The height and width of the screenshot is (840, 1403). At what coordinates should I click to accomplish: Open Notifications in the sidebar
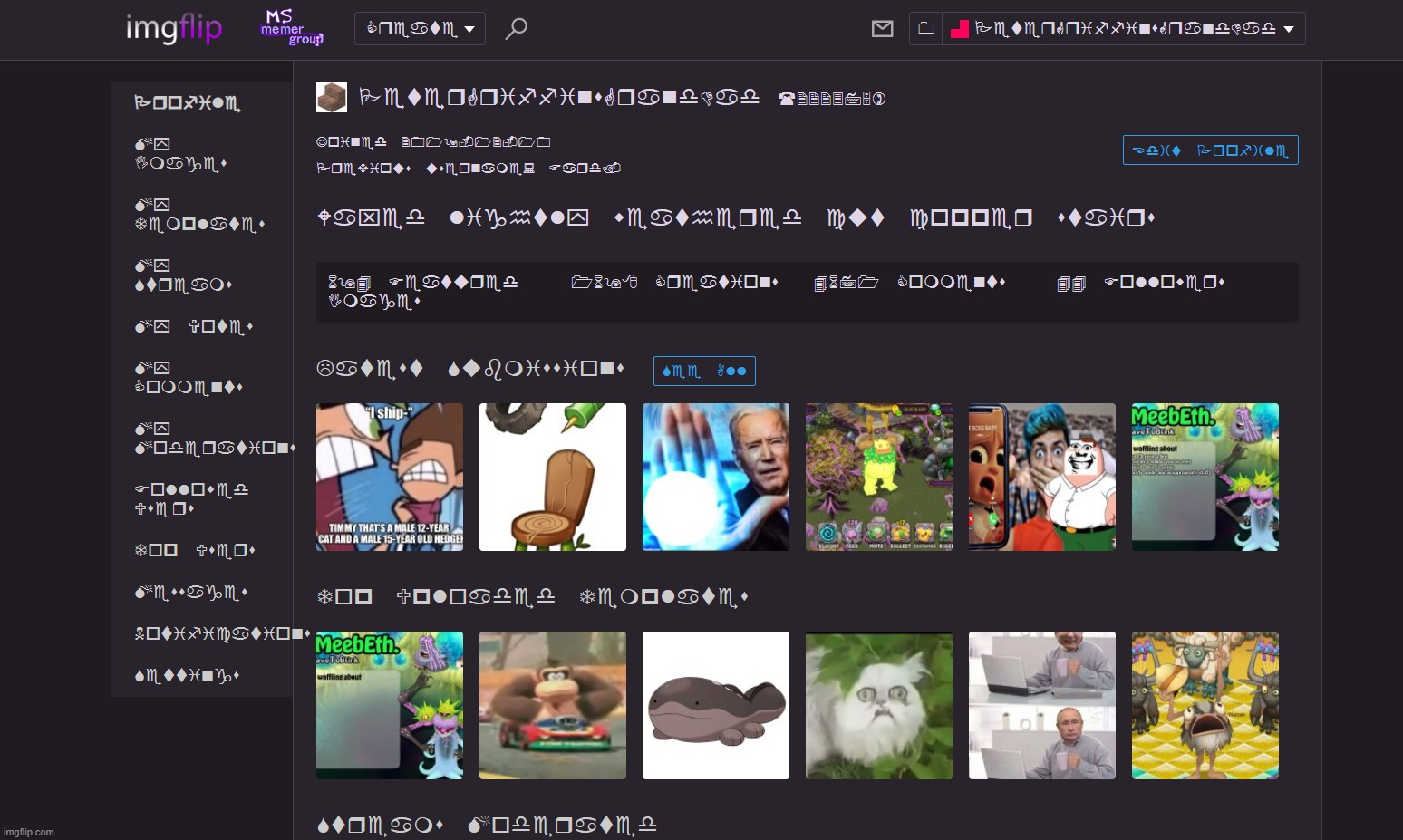[x=223, y=633]
